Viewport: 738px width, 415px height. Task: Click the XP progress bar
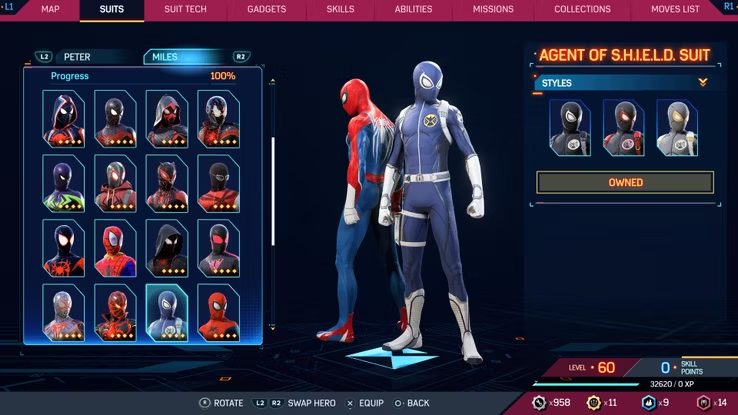point(585,383)
